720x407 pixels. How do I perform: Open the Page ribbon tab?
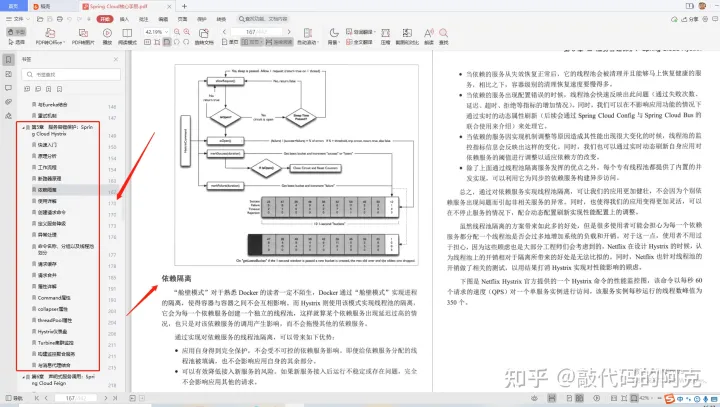(182, 19)
